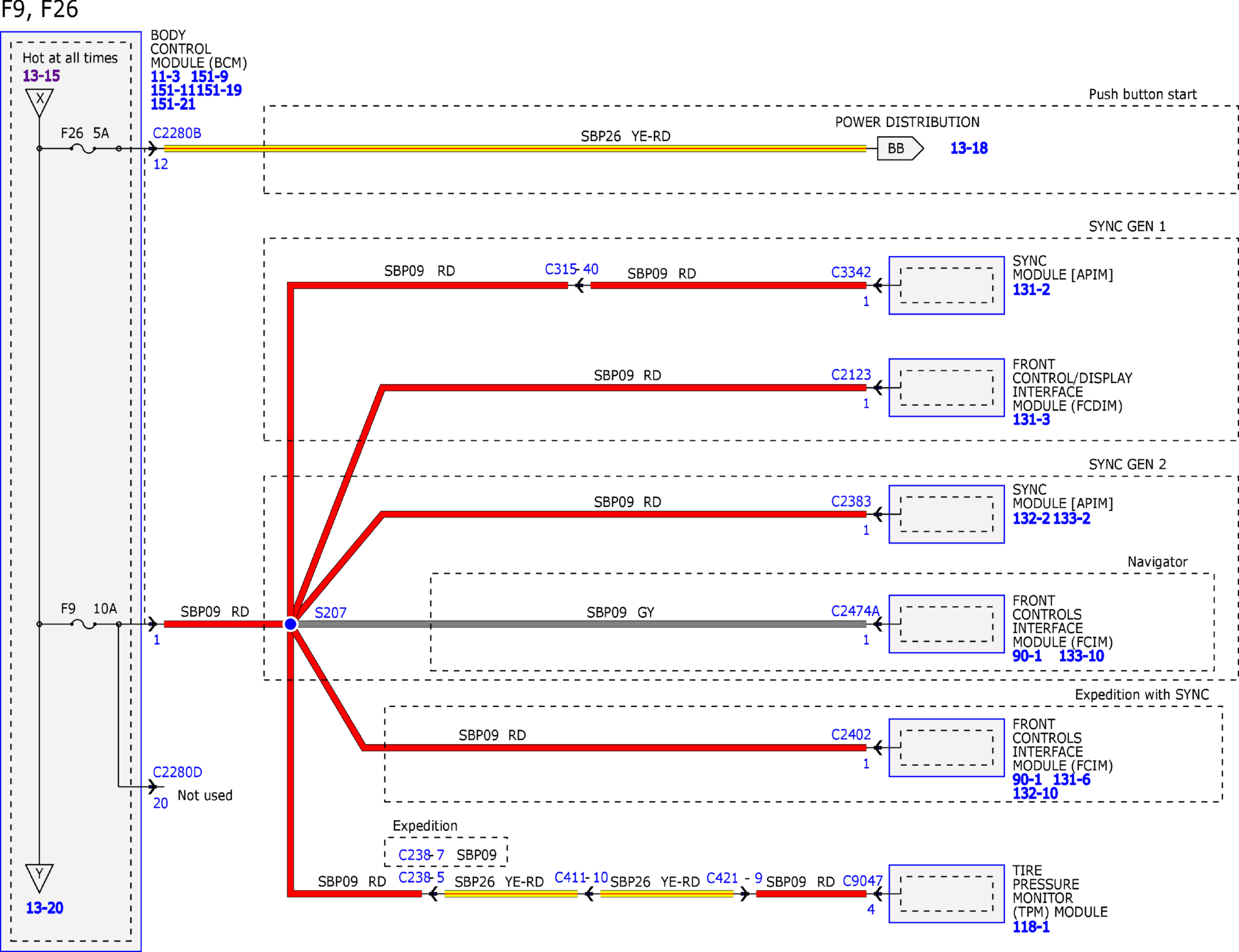
Task: Click connector label C3342
Action: click(851, 272)
